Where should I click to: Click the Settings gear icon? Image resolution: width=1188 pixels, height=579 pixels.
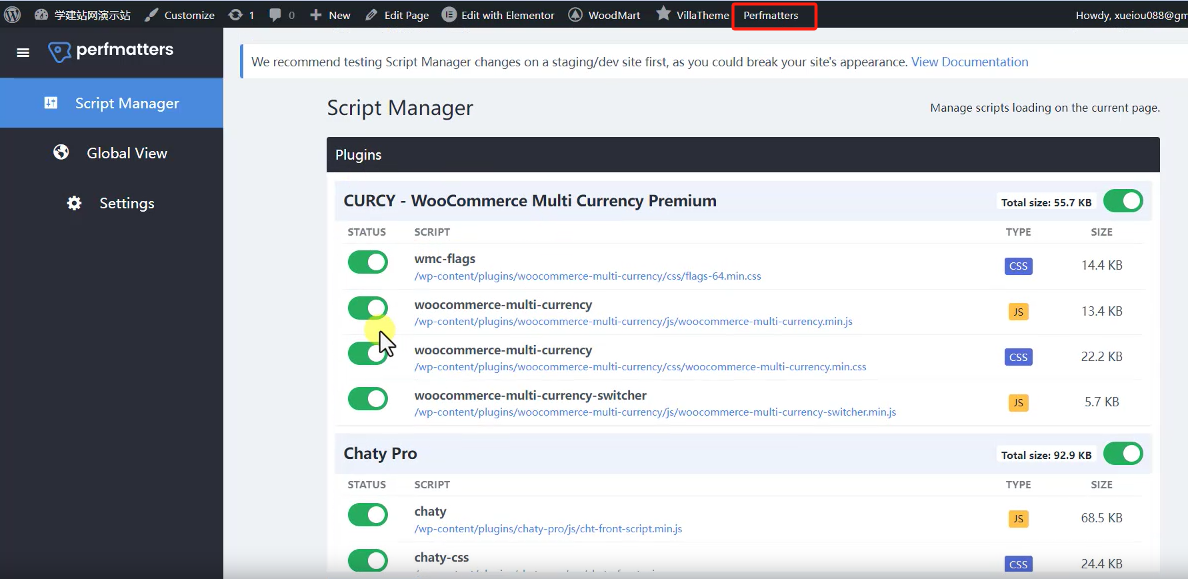pyautogui.click(x=74, y=203)
